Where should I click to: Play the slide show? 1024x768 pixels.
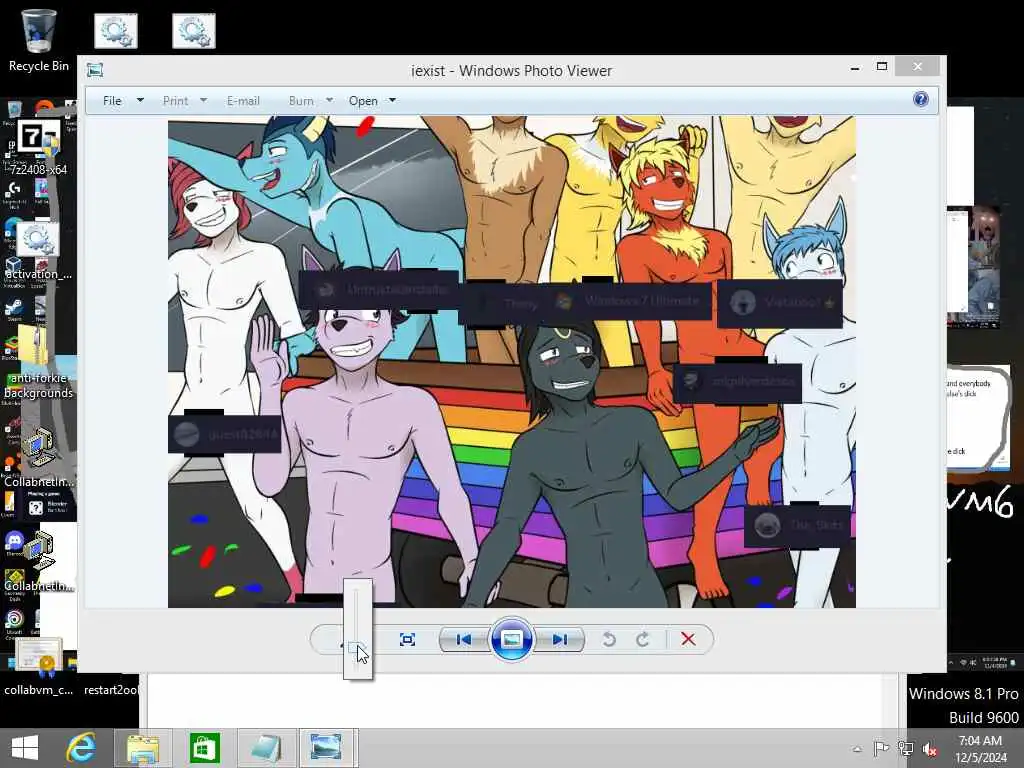pyautogui.click(x=511, y=639)
